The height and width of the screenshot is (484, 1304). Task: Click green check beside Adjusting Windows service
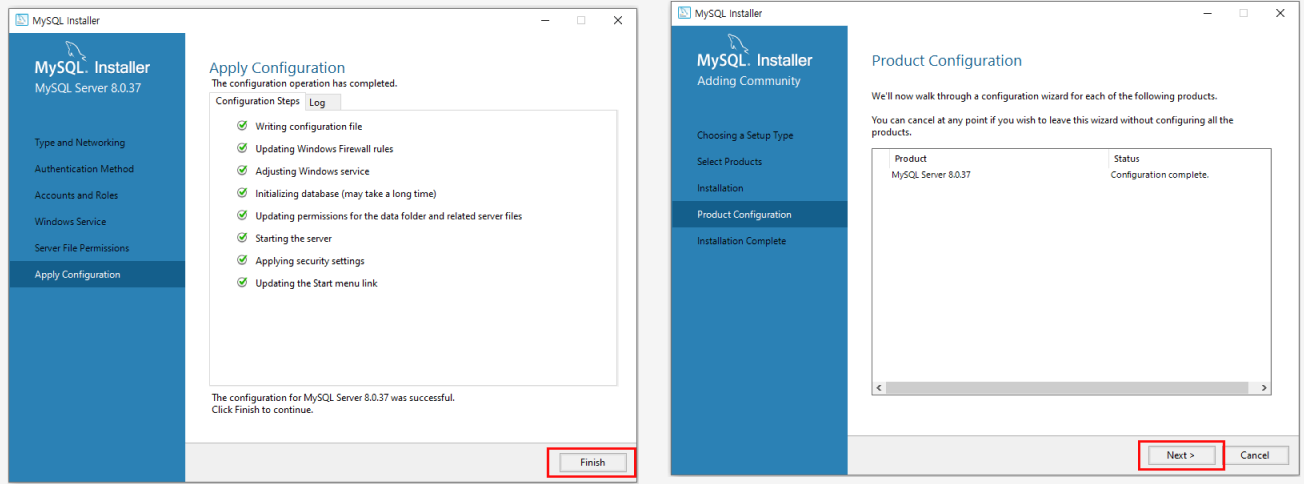[x=242, y=171]
